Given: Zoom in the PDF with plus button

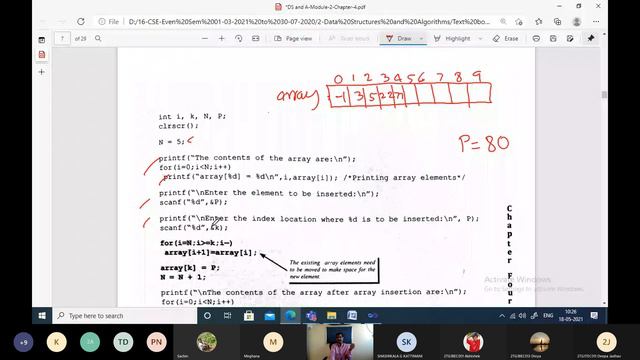Looking at the screenshot, I should point(222,38).
